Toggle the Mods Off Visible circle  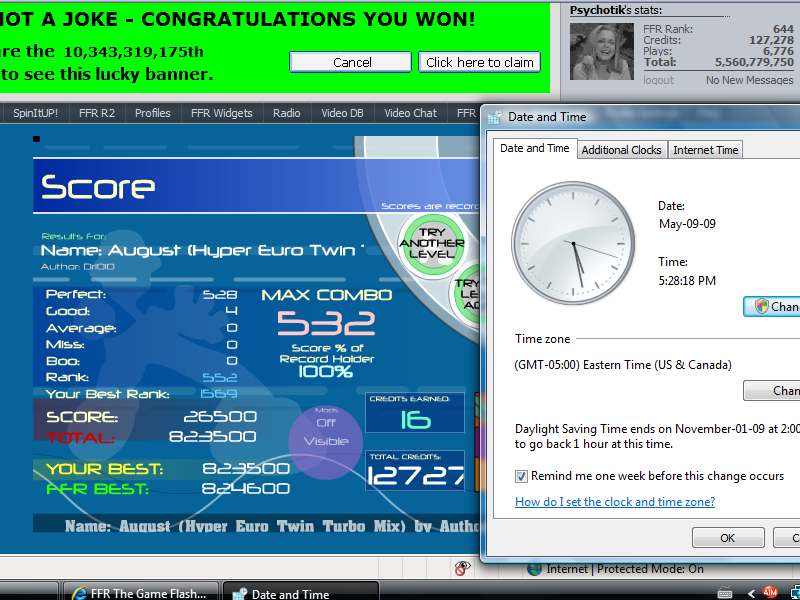coord(326,431)
